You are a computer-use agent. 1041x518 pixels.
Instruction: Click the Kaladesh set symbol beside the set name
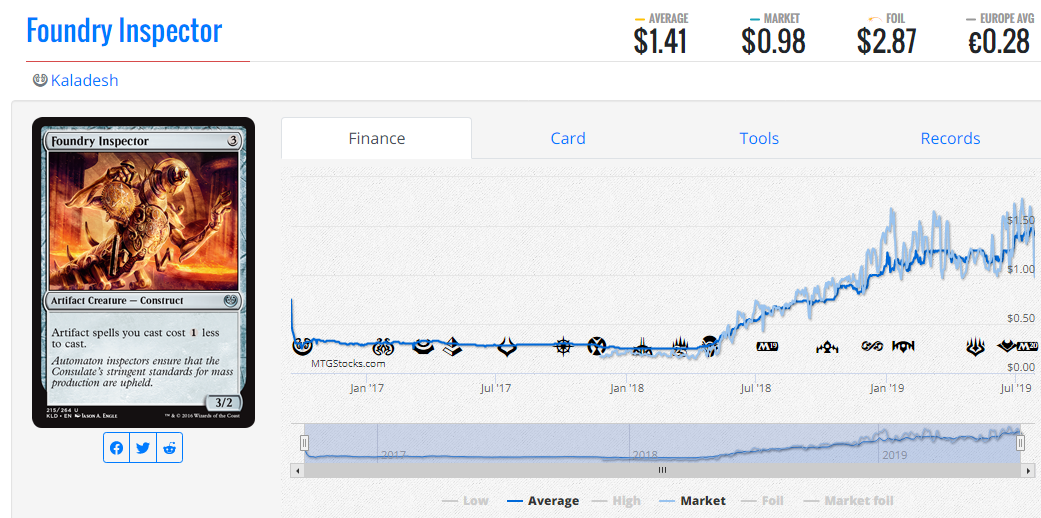click(40, 80)
